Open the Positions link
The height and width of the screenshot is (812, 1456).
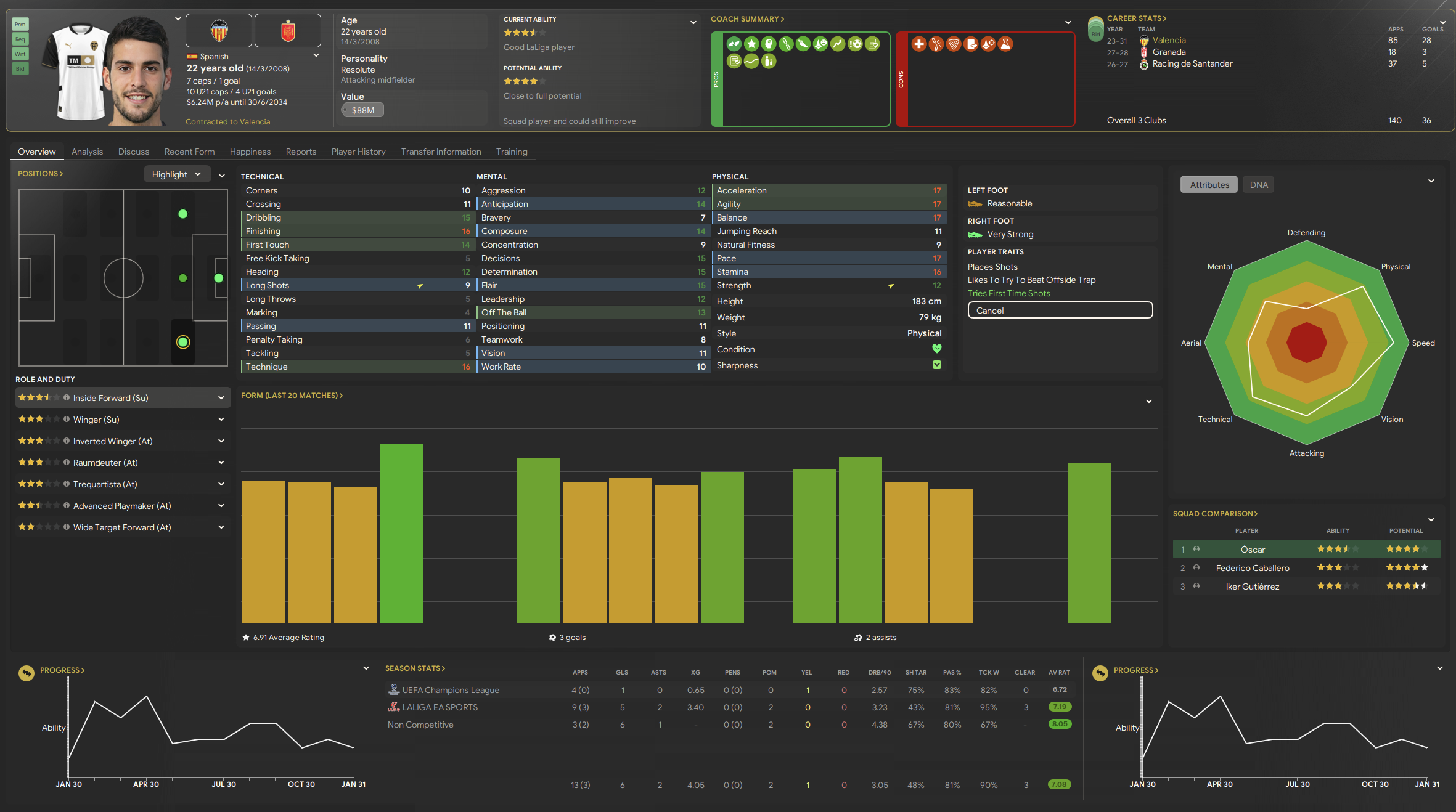tap(40, 174)
